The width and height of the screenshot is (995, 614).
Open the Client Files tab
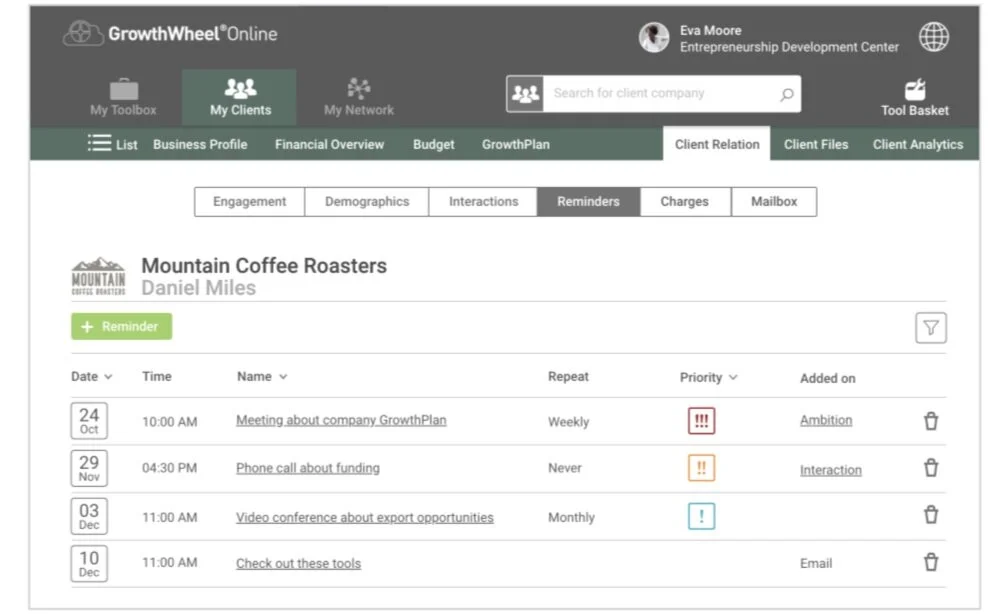point(815,145)
